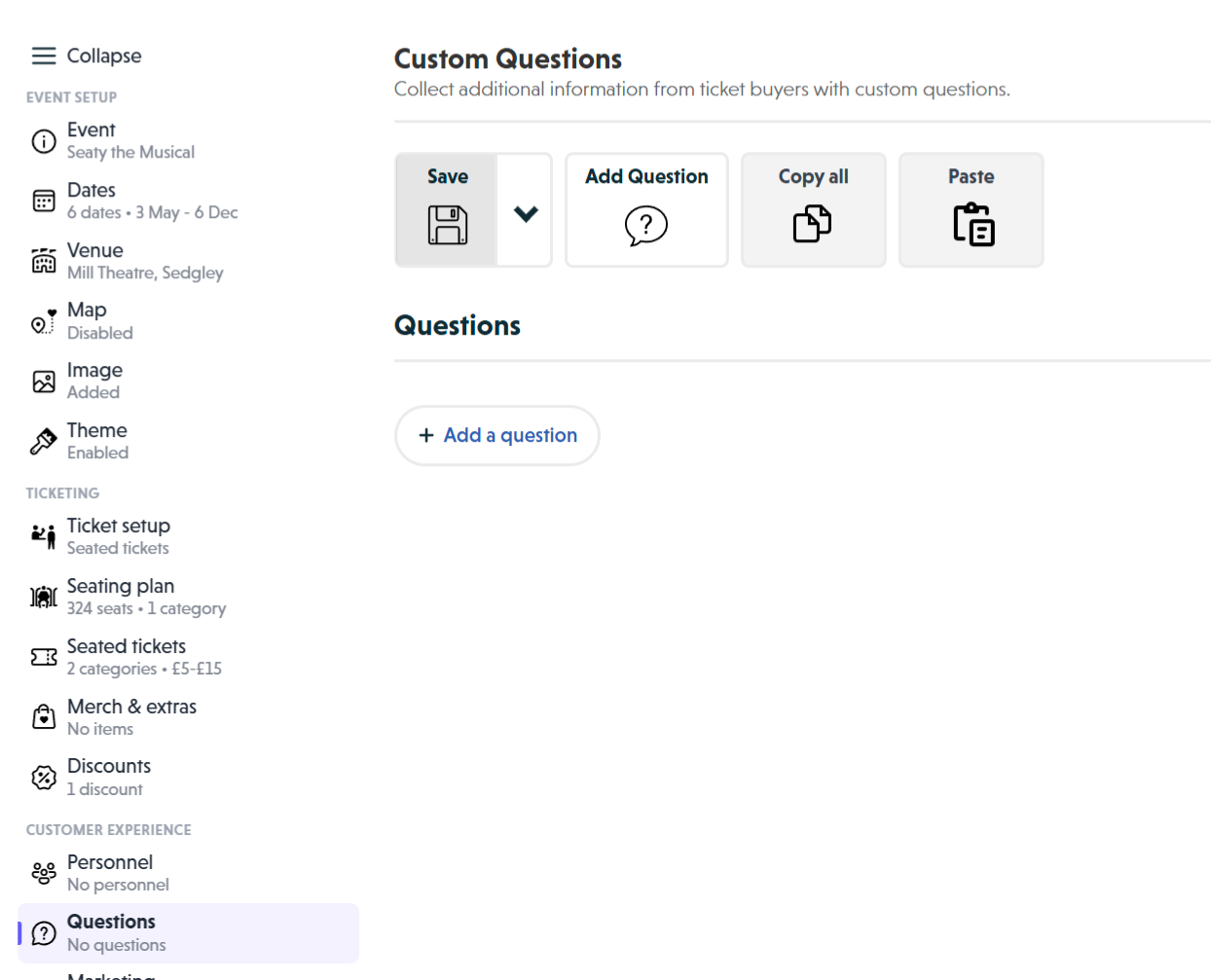Click Copy all to copy questions
Viewport: 1211px width, 980px height.
[x=814, y=209]
